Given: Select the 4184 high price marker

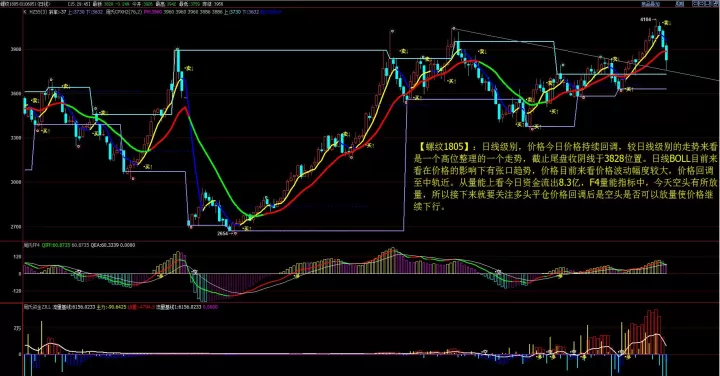Looking at the screenshot, I should pos(647,20).
